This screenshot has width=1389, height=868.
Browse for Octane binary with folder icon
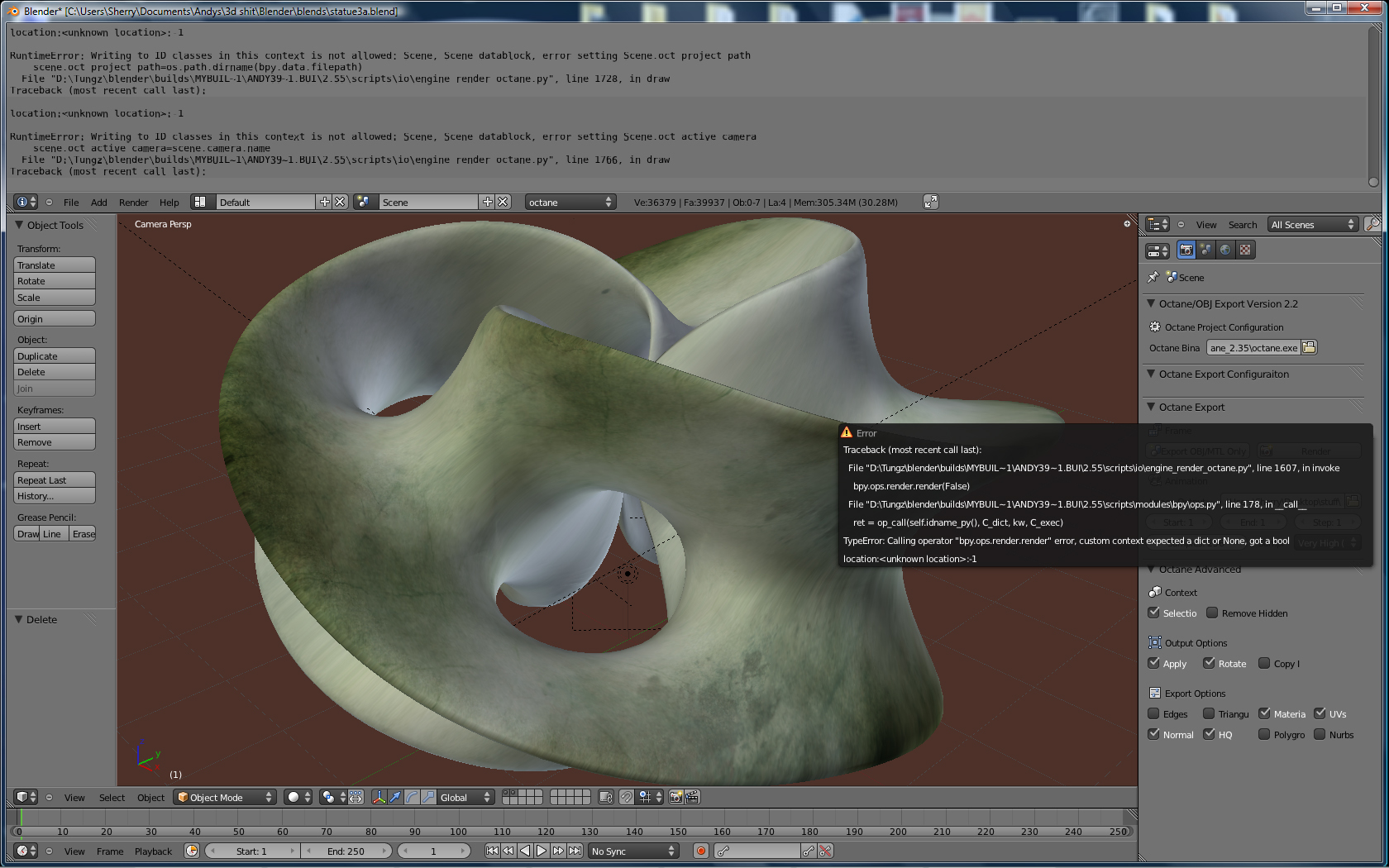coord(1309,348)
